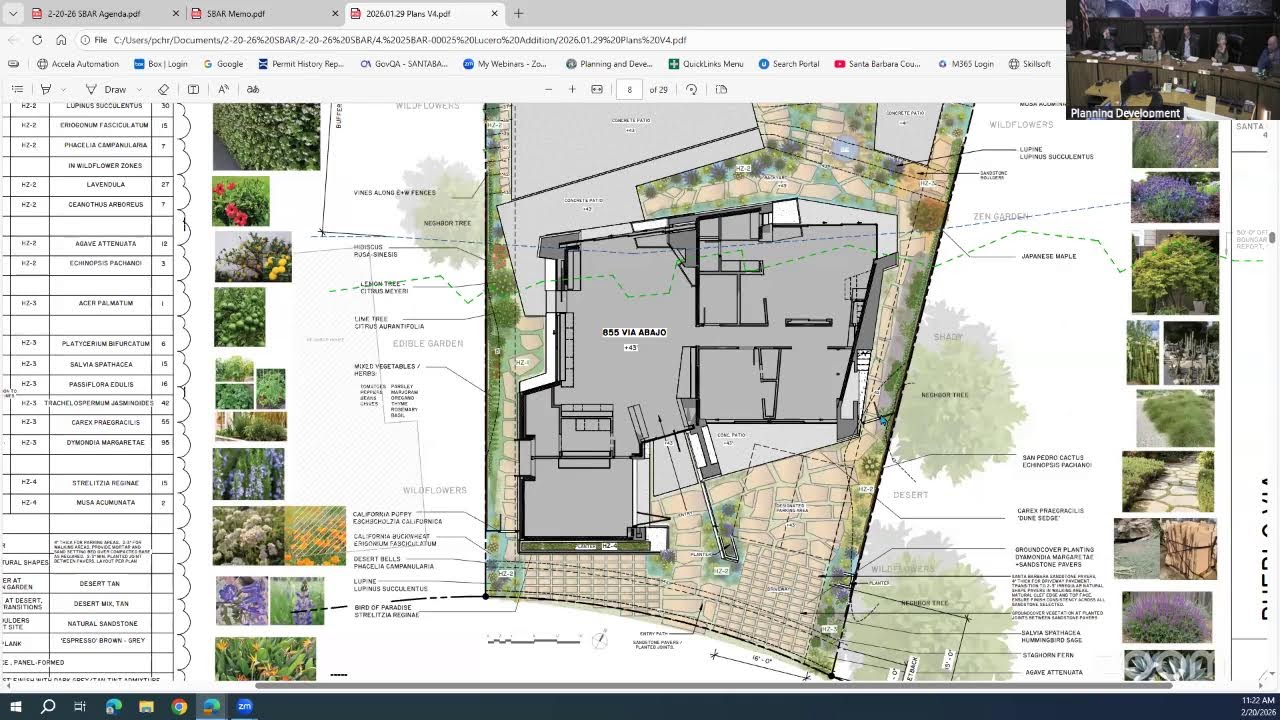Click the vertical scrollbar thumb on the right
Viewport: 1280px width, 720px height.
(x=1273, y=238)
